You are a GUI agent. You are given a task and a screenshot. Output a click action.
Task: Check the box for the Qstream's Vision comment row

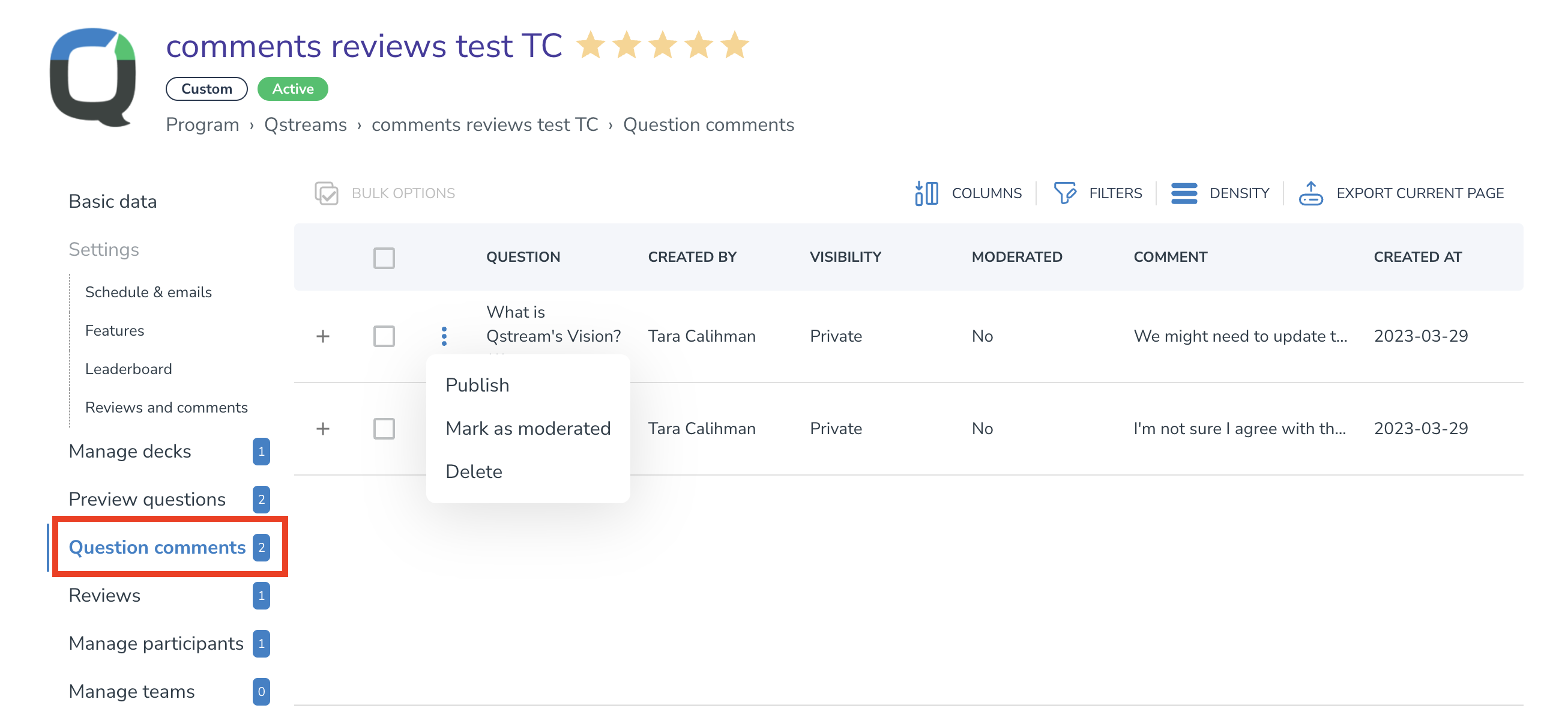(x=384, y=336)
